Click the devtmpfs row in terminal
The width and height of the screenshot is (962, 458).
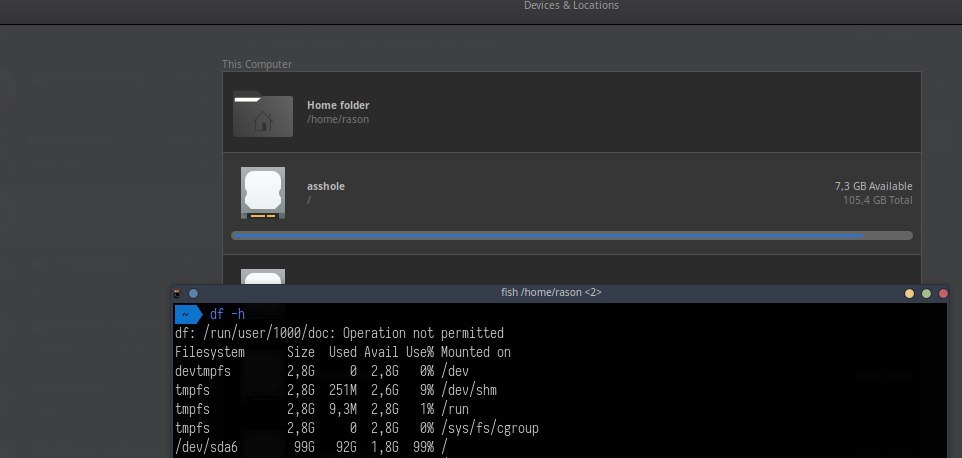(322, 371)
